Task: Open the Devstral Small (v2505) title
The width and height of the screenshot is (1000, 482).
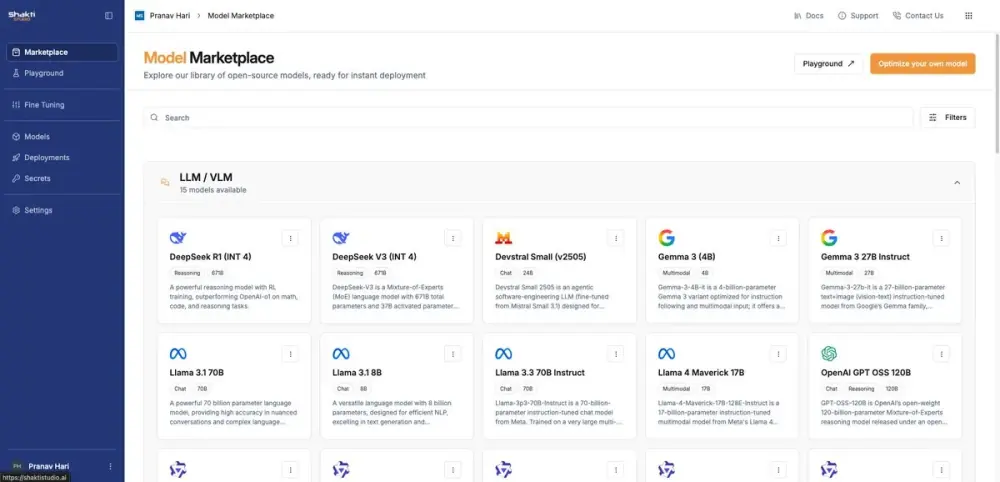Action: (x=541, y=257)
